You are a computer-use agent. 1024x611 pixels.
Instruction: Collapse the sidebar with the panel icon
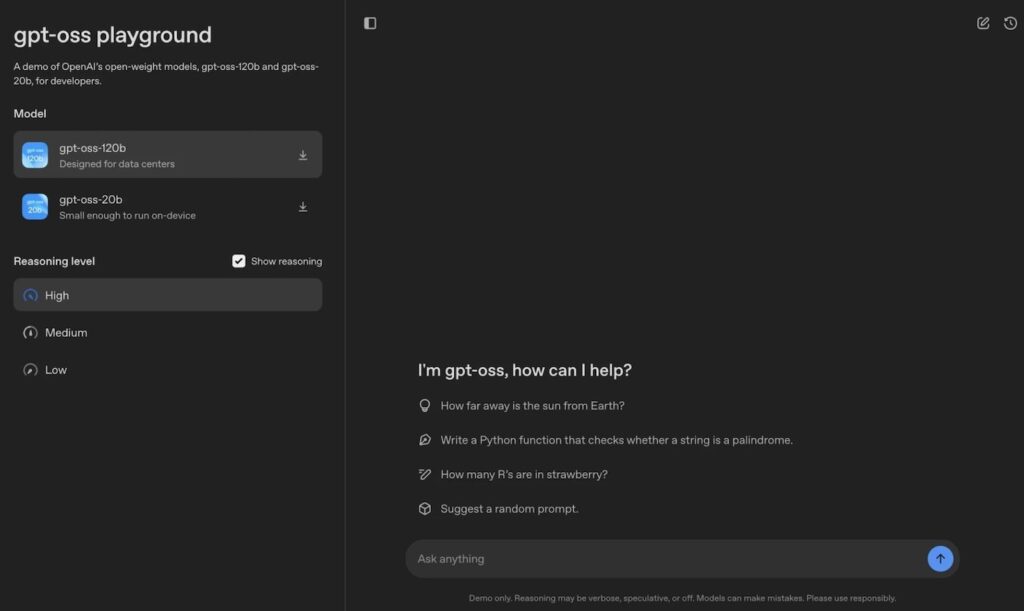click(x=370, y=22)
